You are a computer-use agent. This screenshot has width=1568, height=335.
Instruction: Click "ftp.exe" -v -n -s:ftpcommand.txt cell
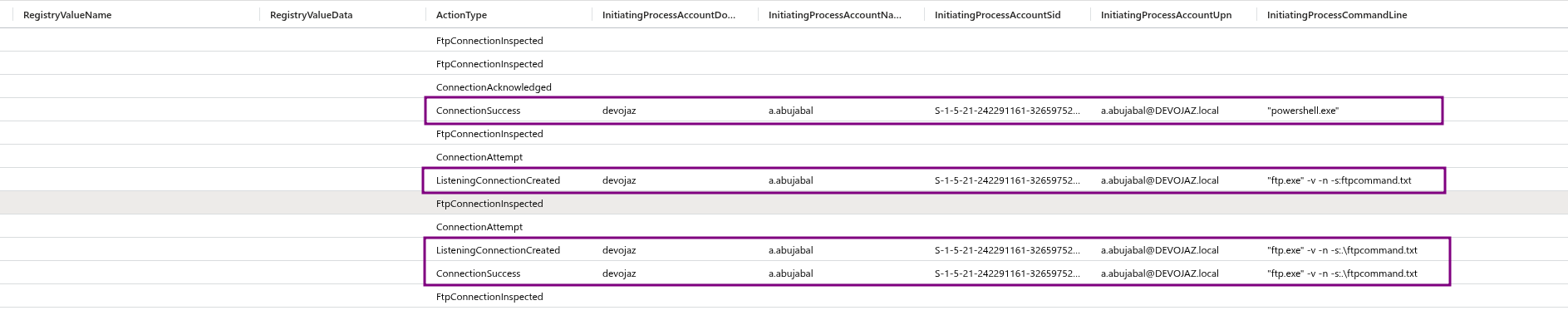pos(1339,180)
